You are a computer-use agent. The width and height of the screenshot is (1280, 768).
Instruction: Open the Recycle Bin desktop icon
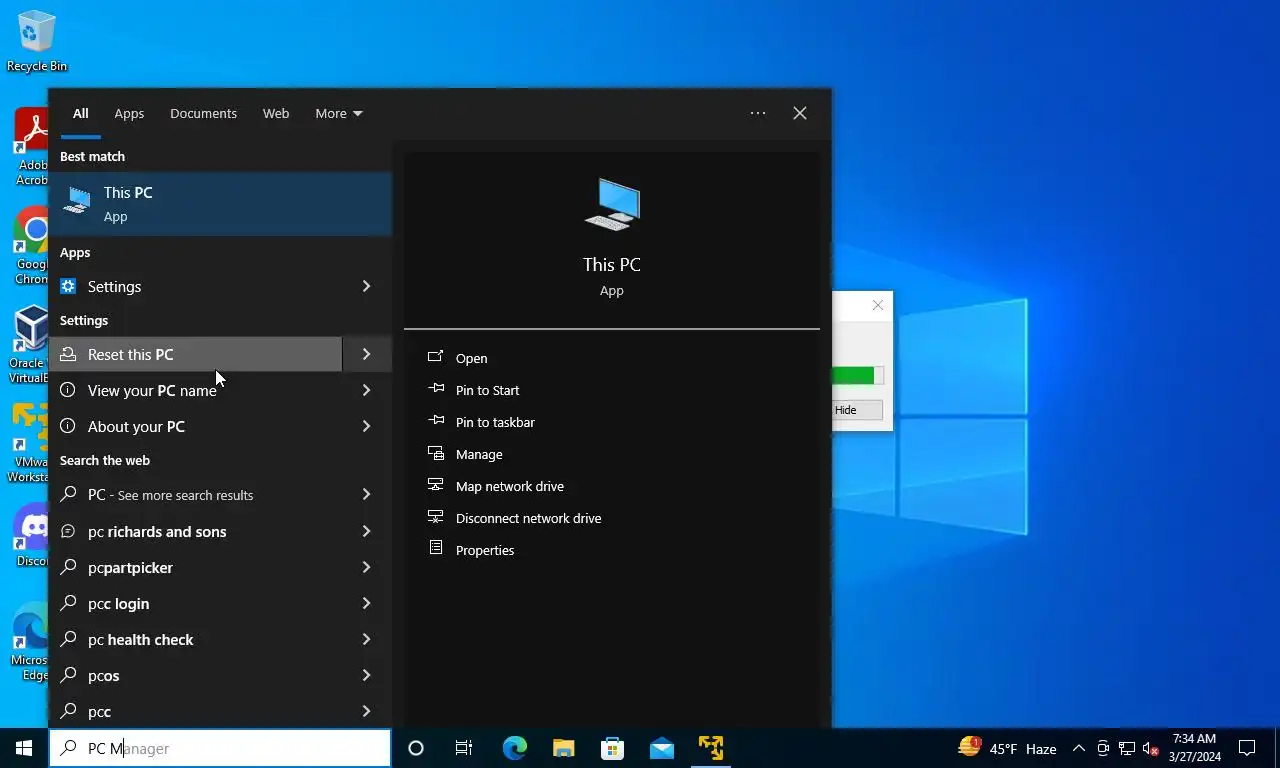tap(37, 42)
